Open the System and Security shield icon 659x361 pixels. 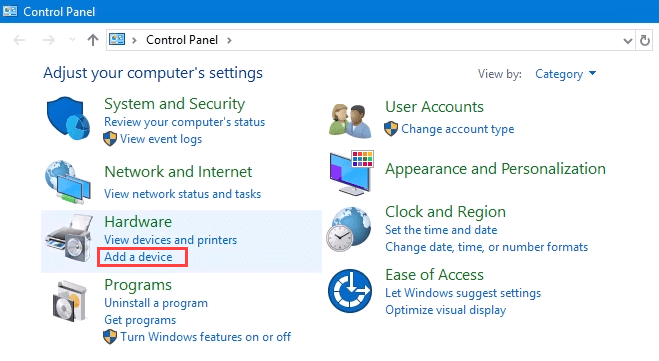coord(69,118)
